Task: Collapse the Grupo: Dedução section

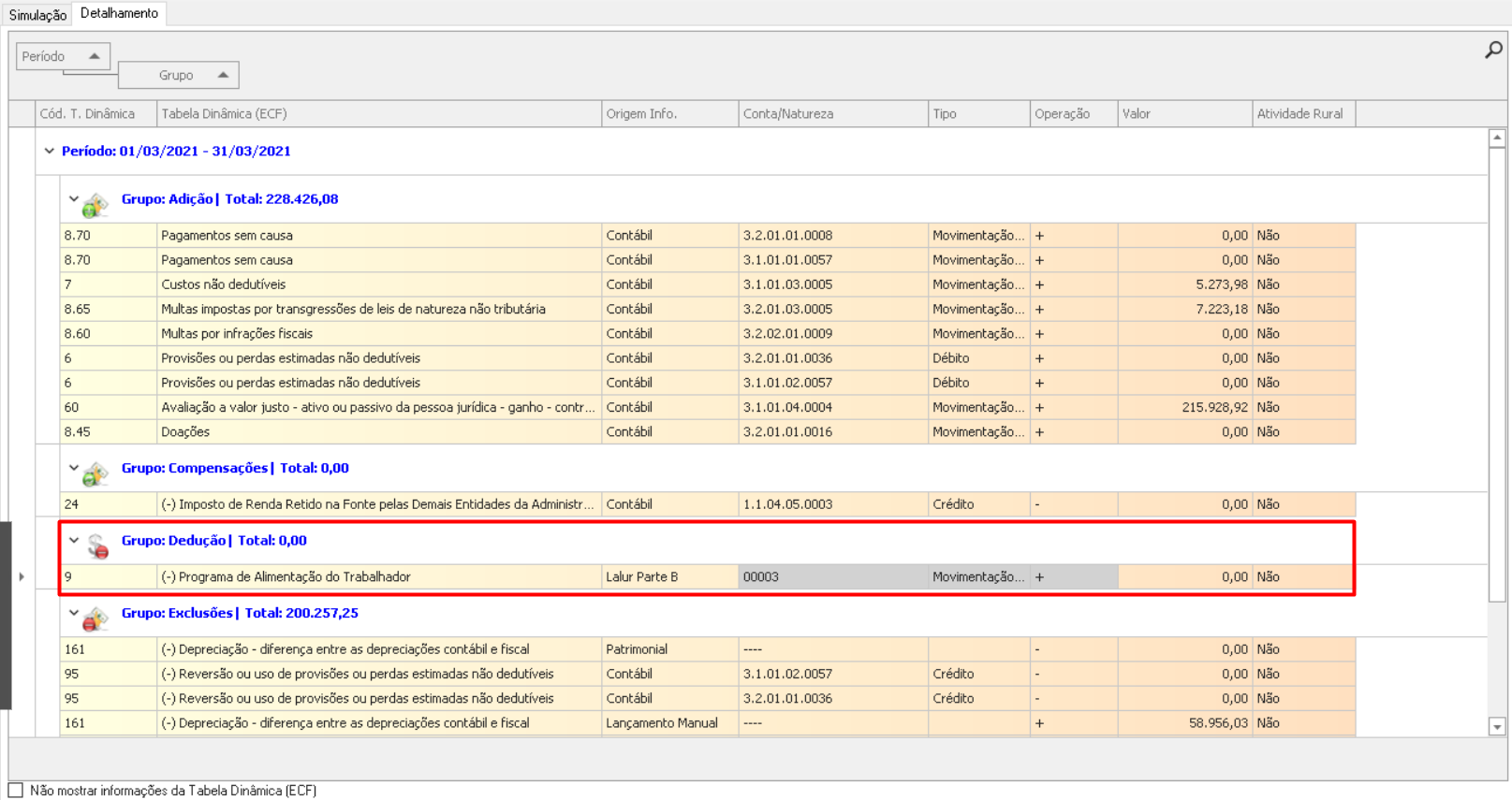Action: point(74,540)
